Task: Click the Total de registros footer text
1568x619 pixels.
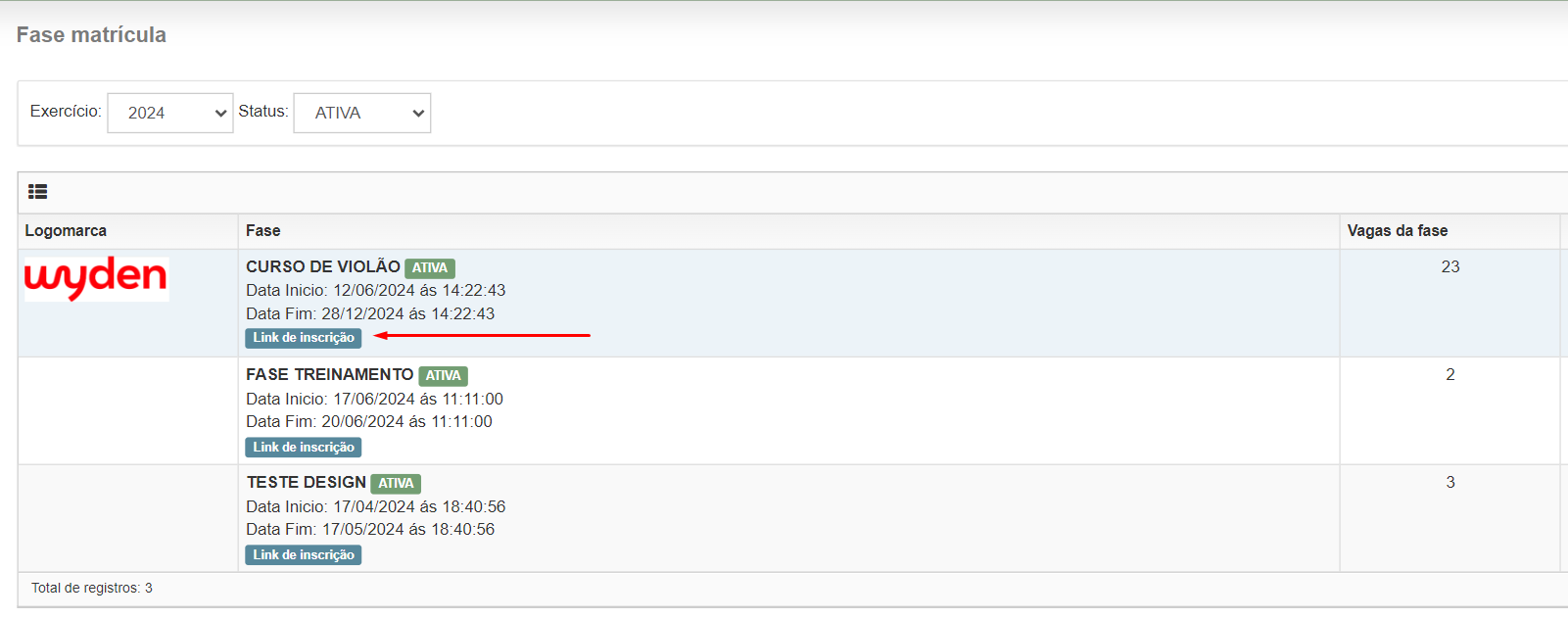Action: 92,589
